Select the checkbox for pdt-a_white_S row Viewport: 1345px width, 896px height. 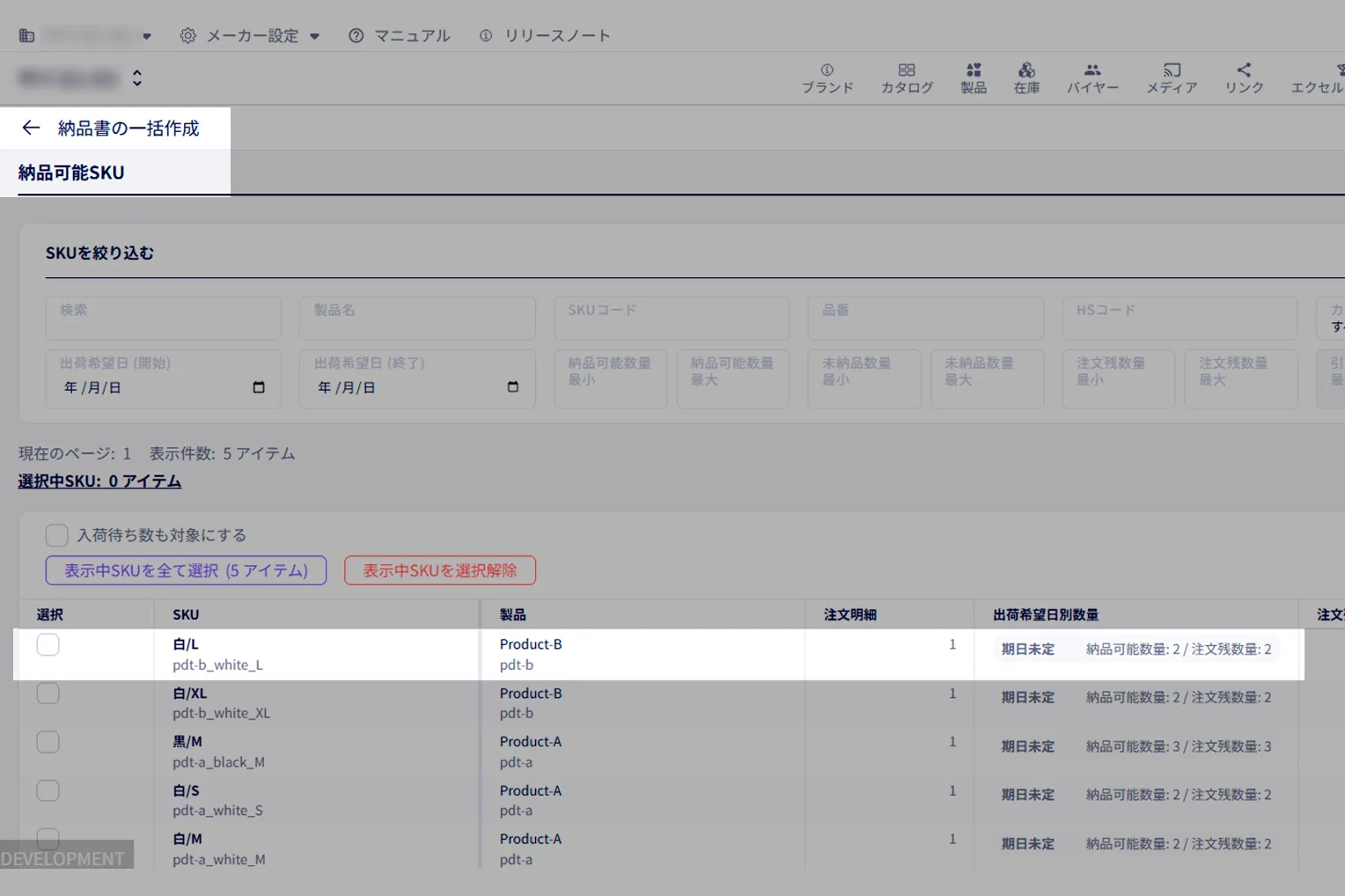[x=48, y=790]
